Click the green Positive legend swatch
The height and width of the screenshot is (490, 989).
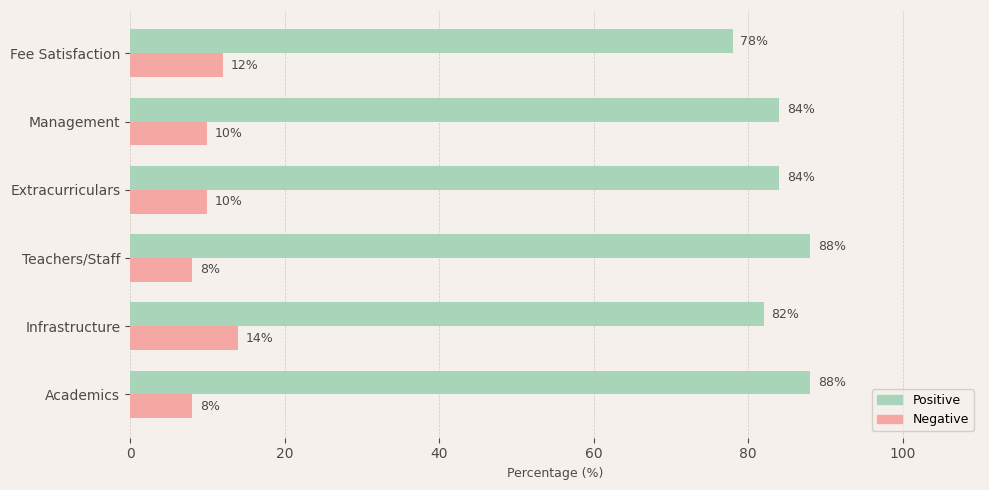889,400
